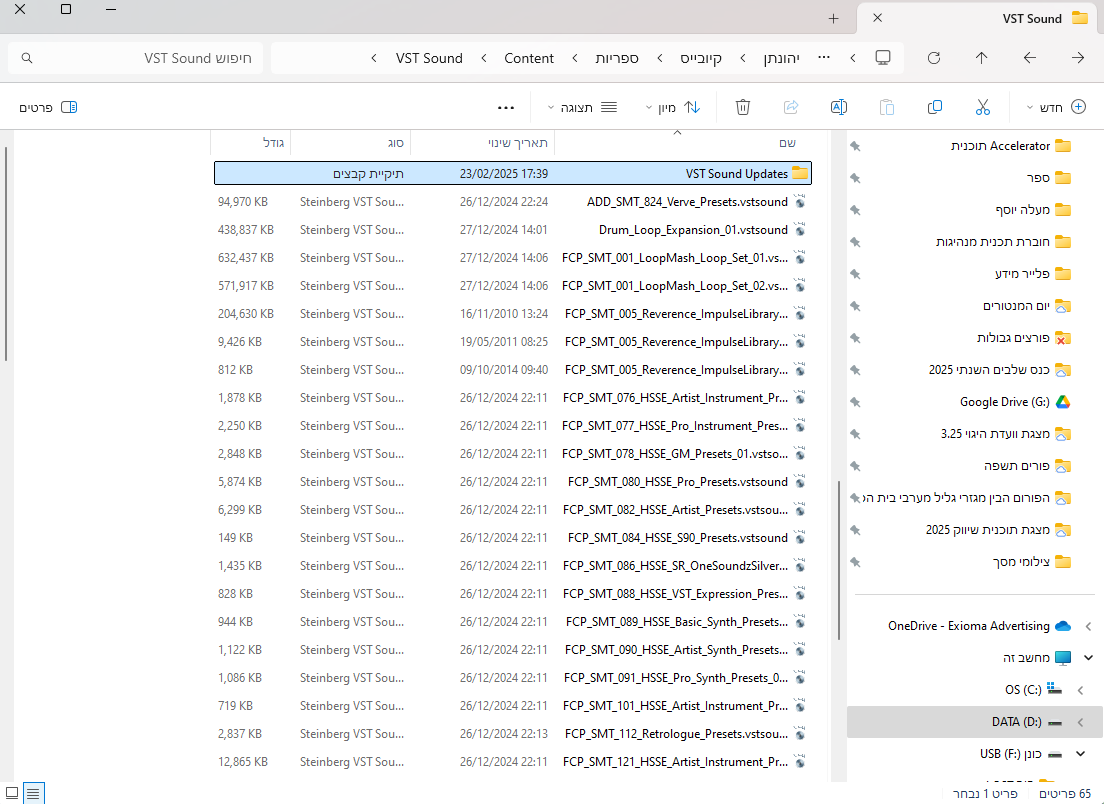Open the New (חדש) dropdown
Screen dimensions: 1104x804
[1056, 107]
